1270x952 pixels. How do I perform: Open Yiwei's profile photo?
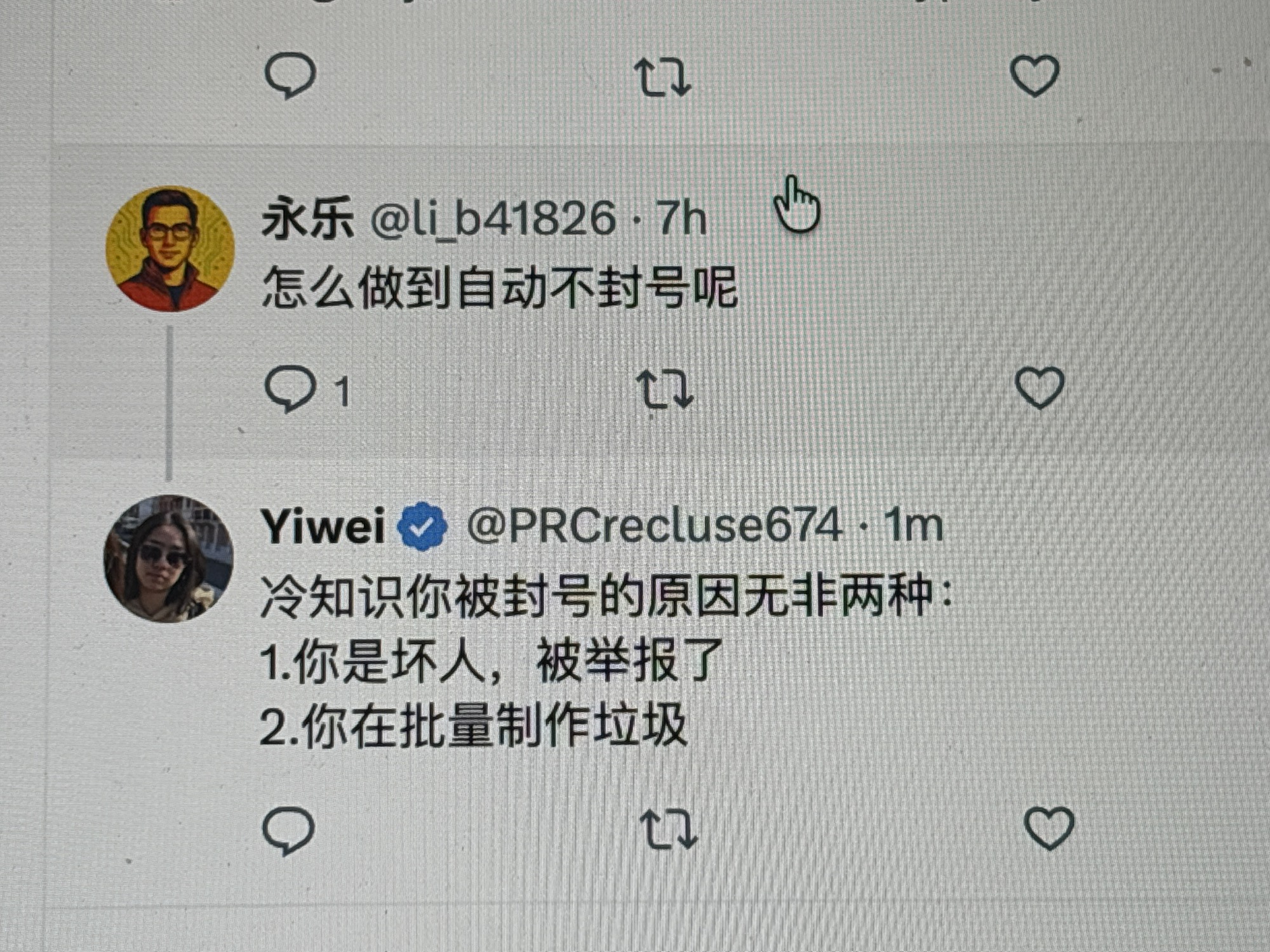[168, 559]
